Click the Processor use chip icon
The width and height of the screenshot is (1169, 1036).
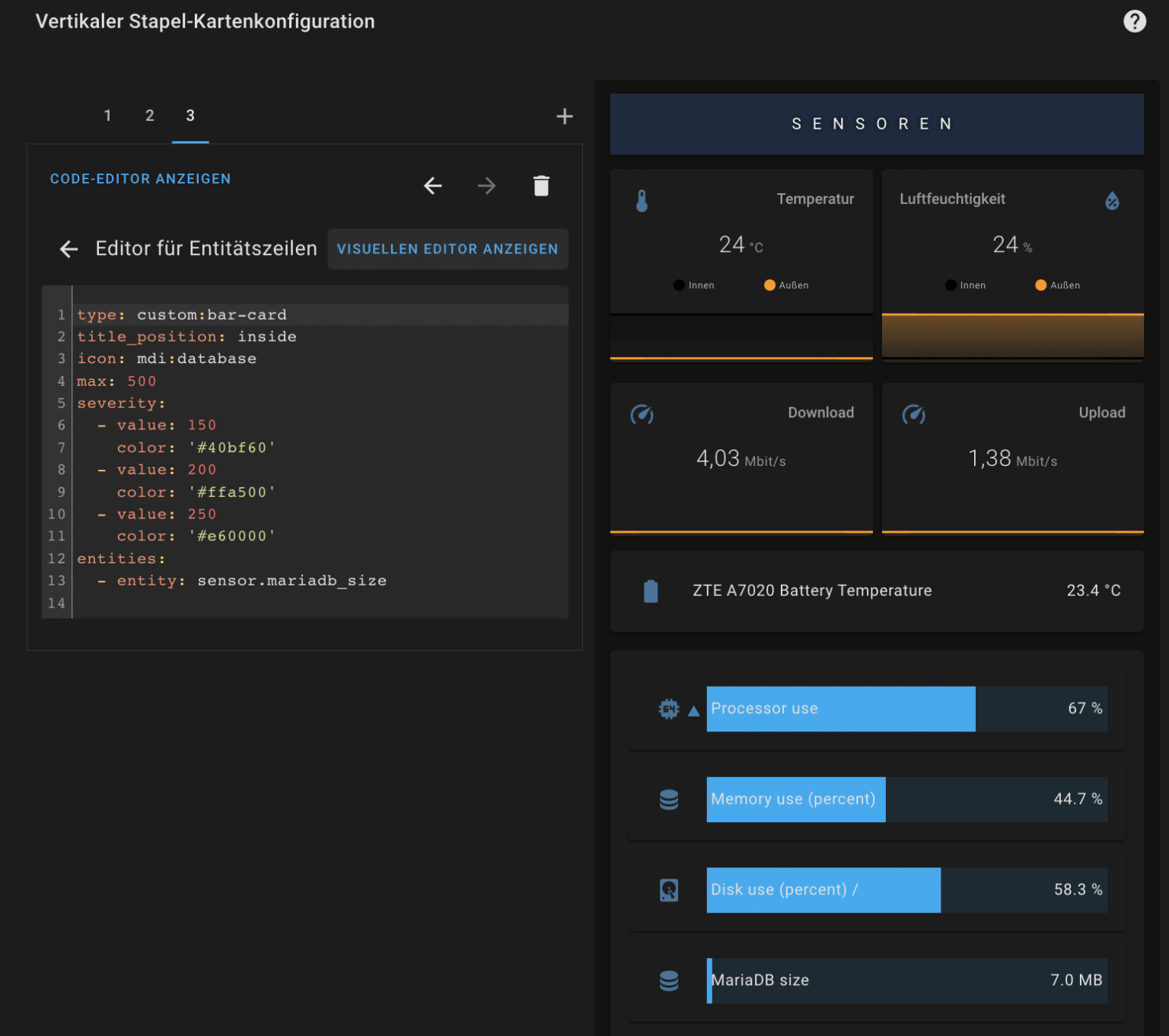coord(668,709)
